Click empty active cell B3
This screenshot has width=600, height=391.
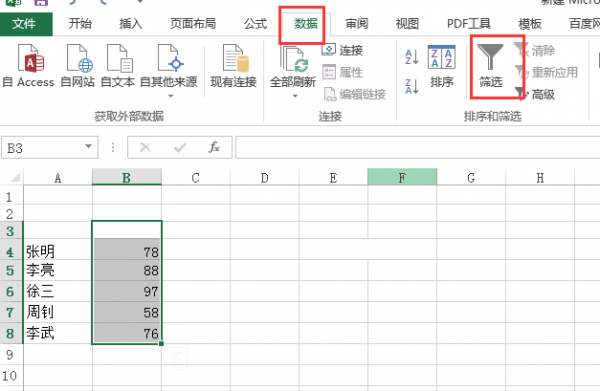[x=127, y=230]
